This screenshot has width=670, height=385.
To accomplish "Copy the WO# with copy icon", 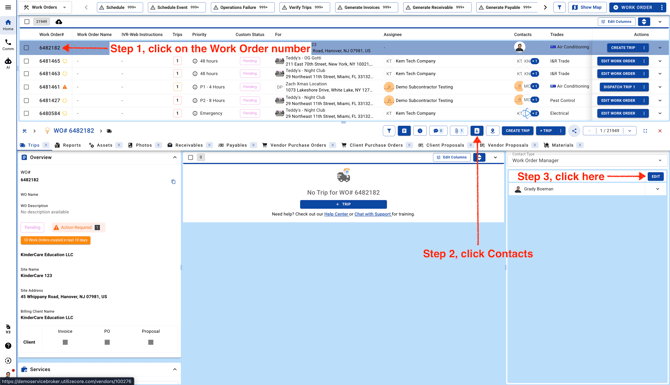I will pos(173,182).
